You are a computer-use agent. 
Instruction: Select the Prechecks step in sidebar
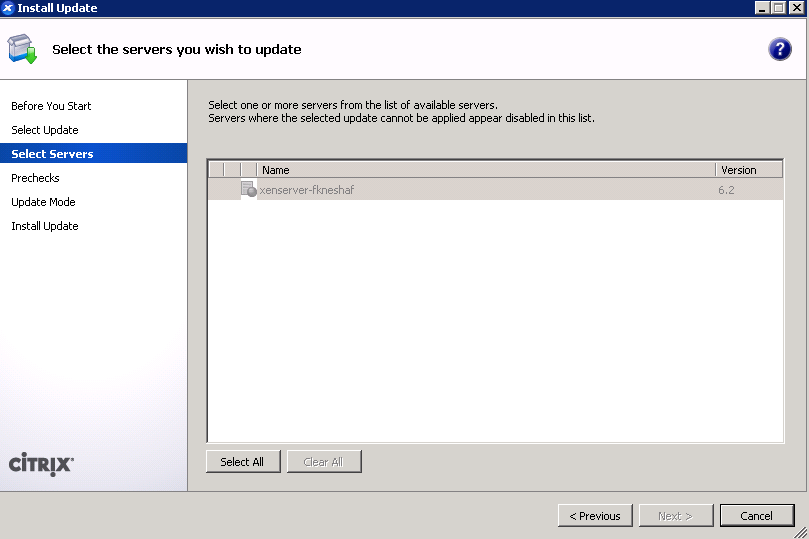36,178
